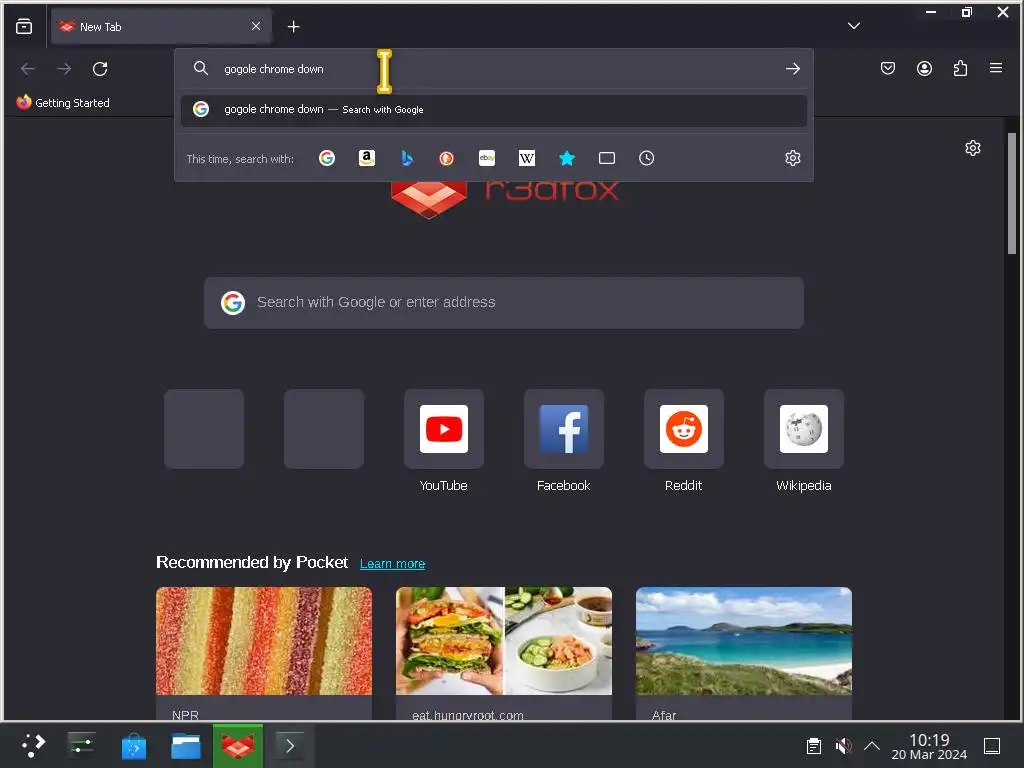
Task: Search in open tabs icon
Action: (607, 158)
